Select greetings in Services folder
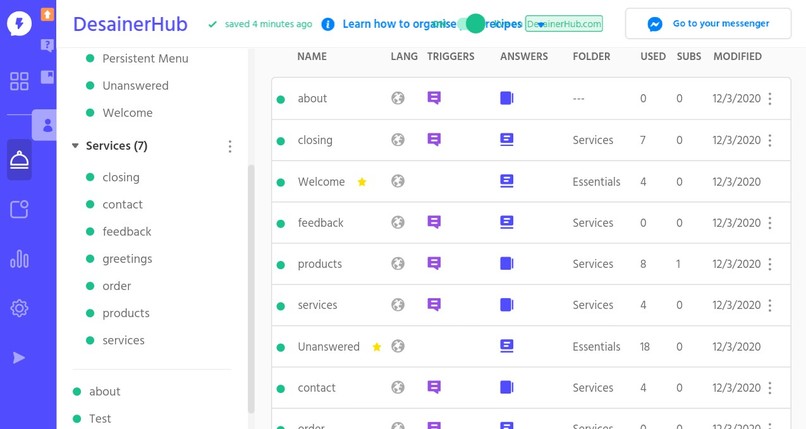This screenshot has width=806, height=429. pyautogui.click(x=127, y=259)
